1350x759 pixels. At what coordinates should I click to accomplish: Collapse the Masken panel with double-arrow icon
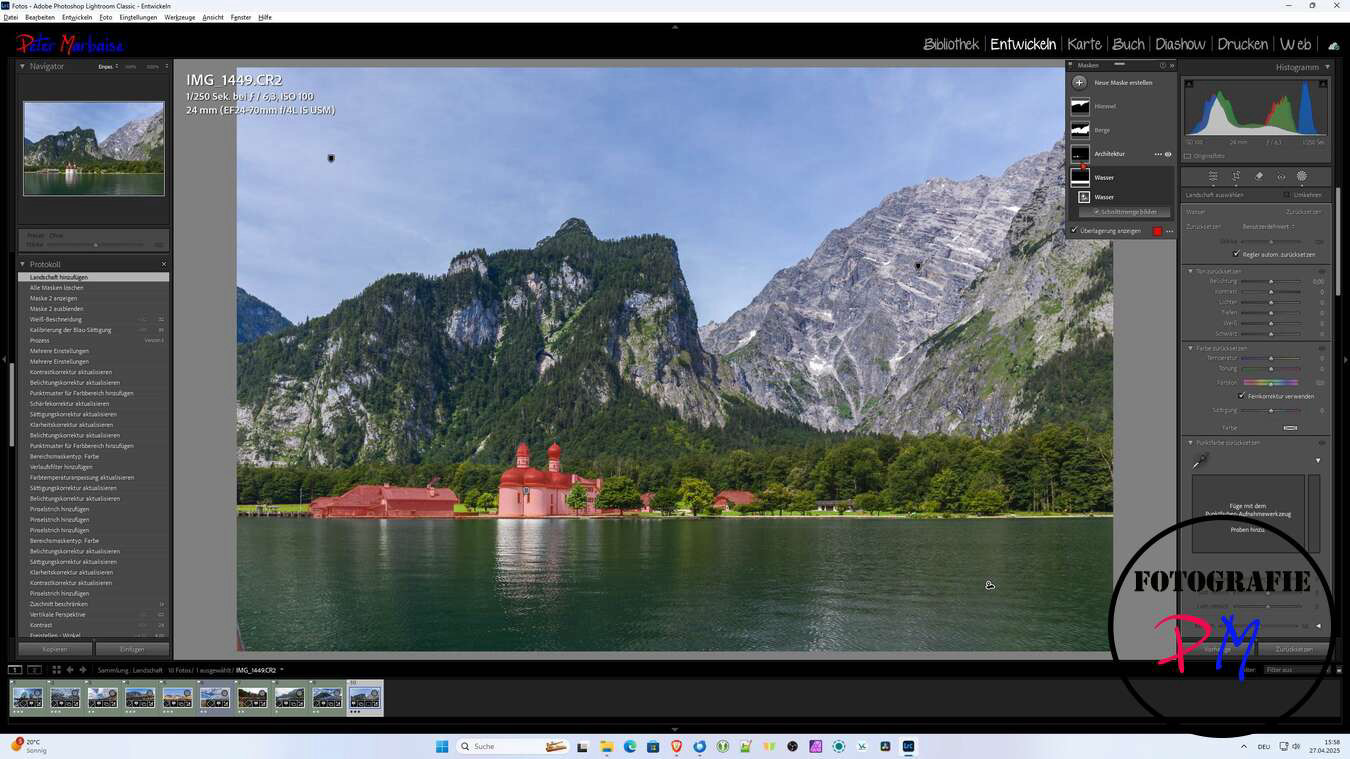[x=1172, y=65]
